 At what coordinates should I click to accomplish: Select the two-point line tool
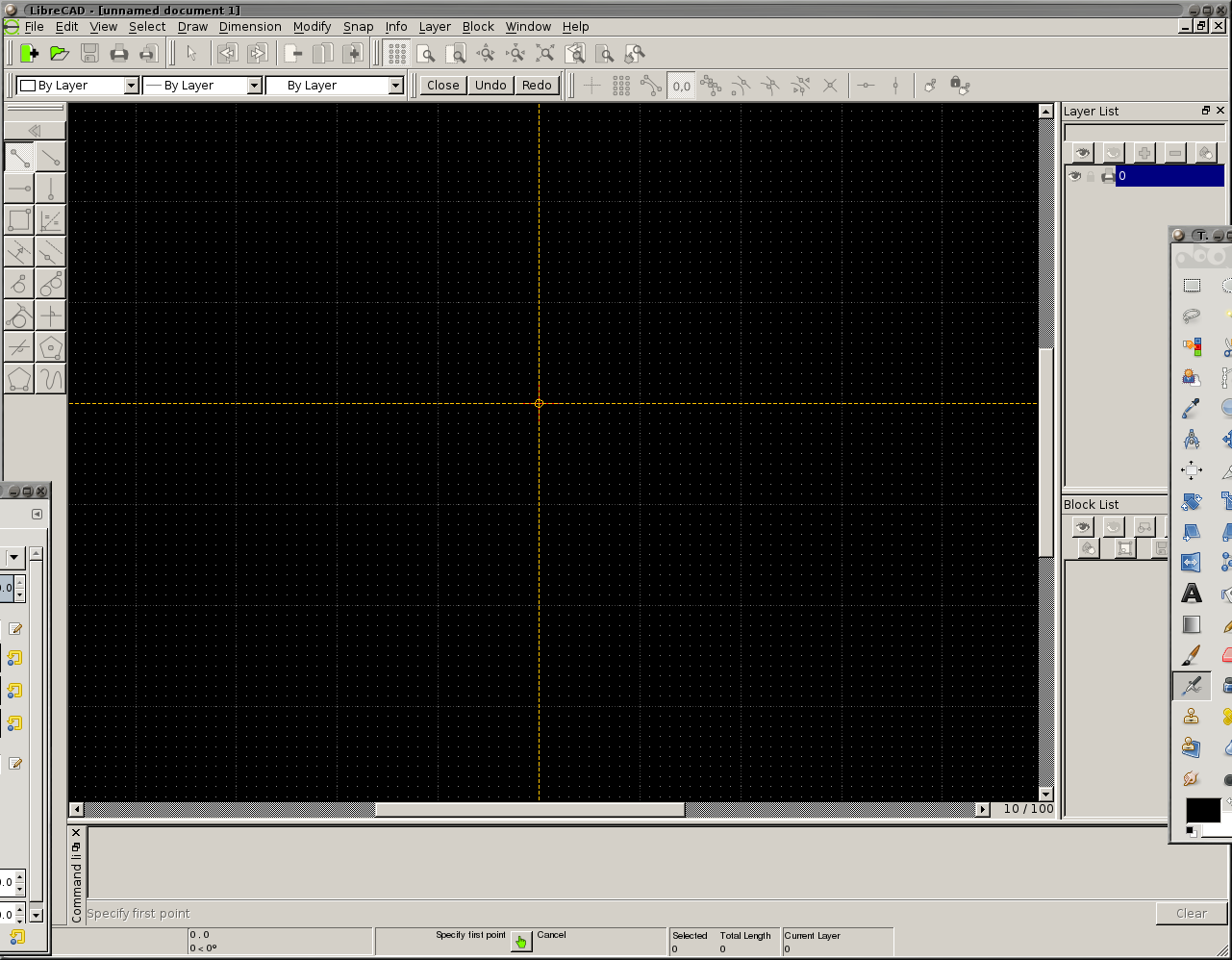(19, 157)
